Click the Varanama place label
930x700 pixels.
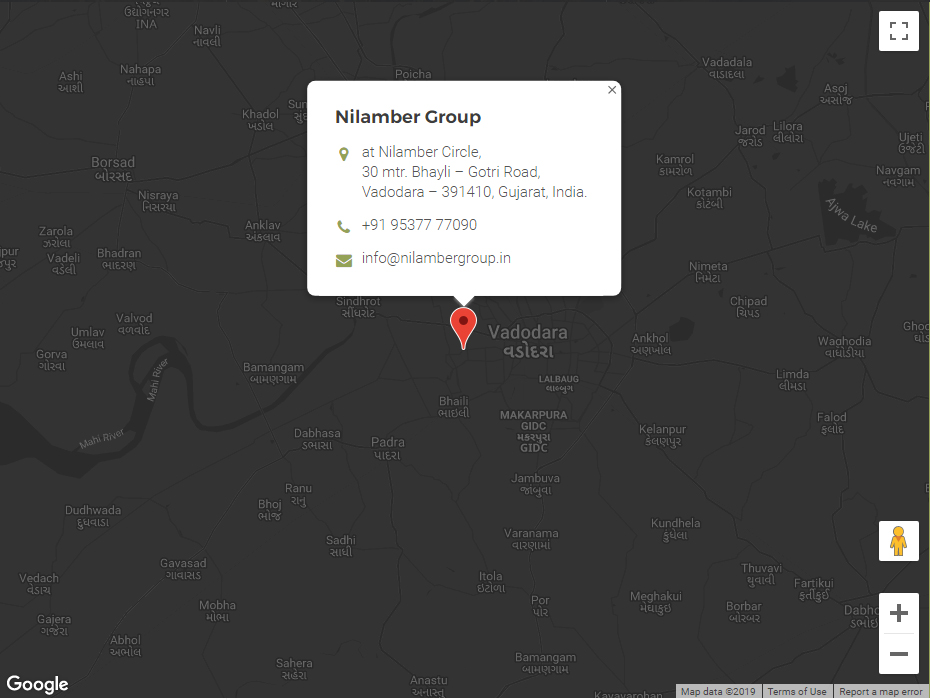[x=531, y=539]
